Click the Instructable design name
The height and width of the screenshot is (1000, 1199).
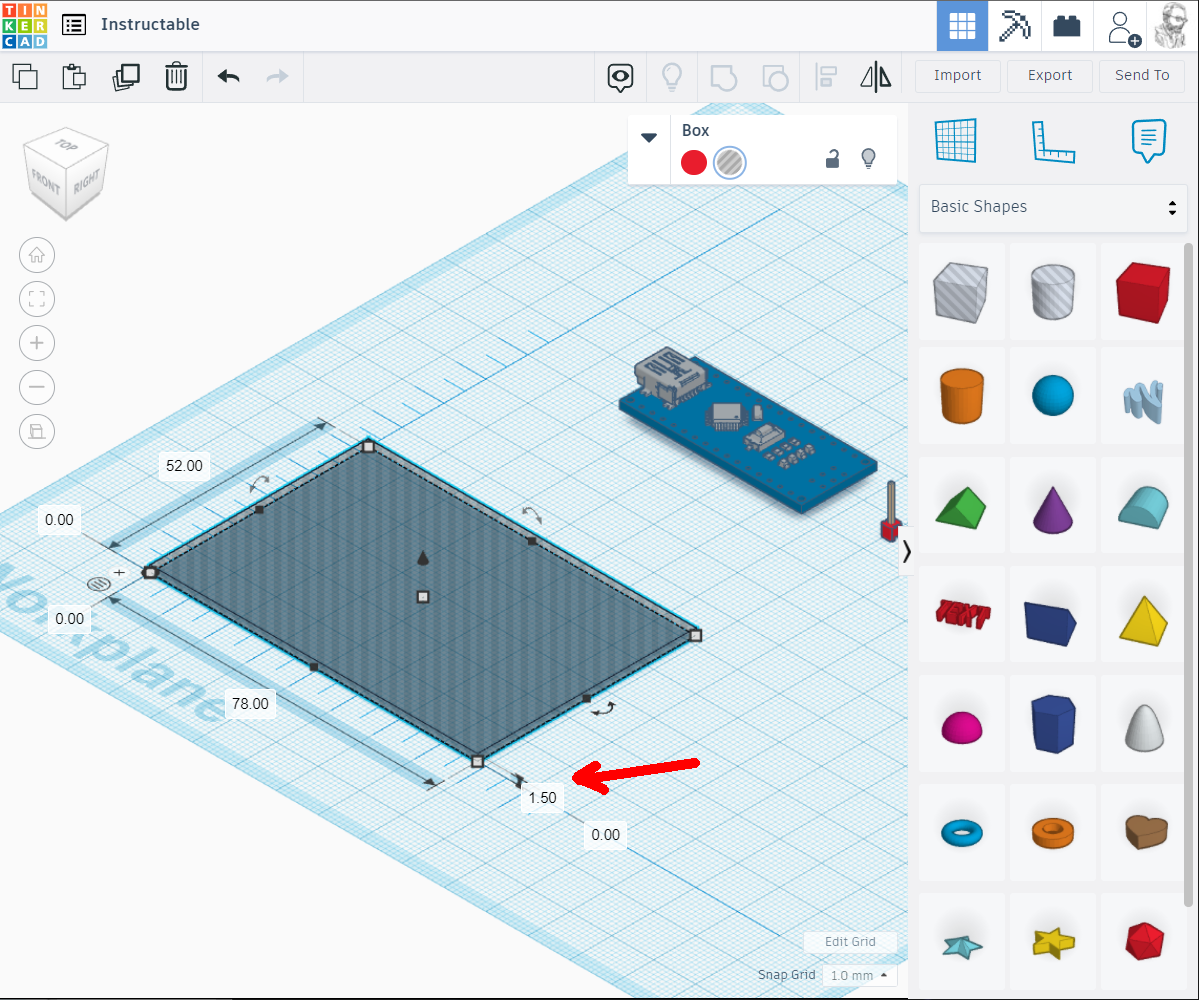pos(150,24)
